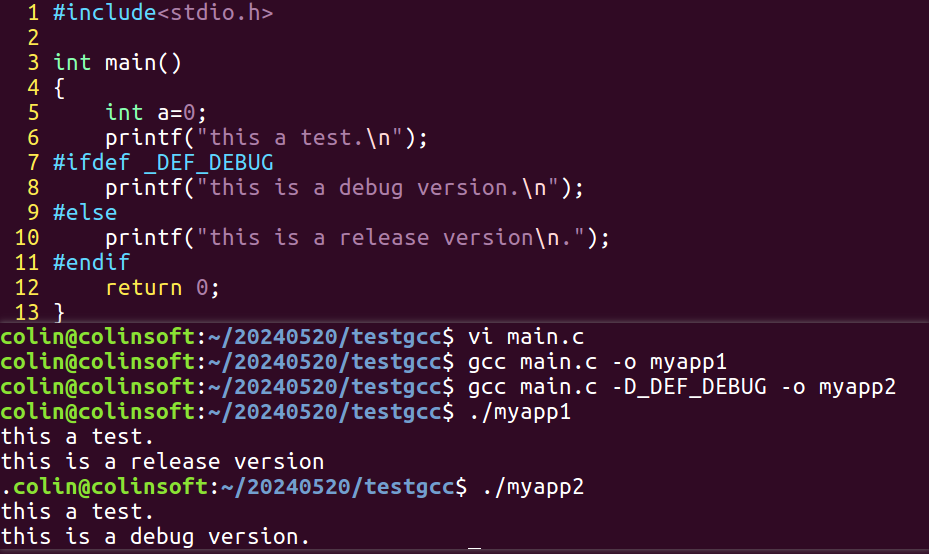This screenshot has width=929, height=554.
Task: Click the return 0 statement
Action: coord(162,288)
